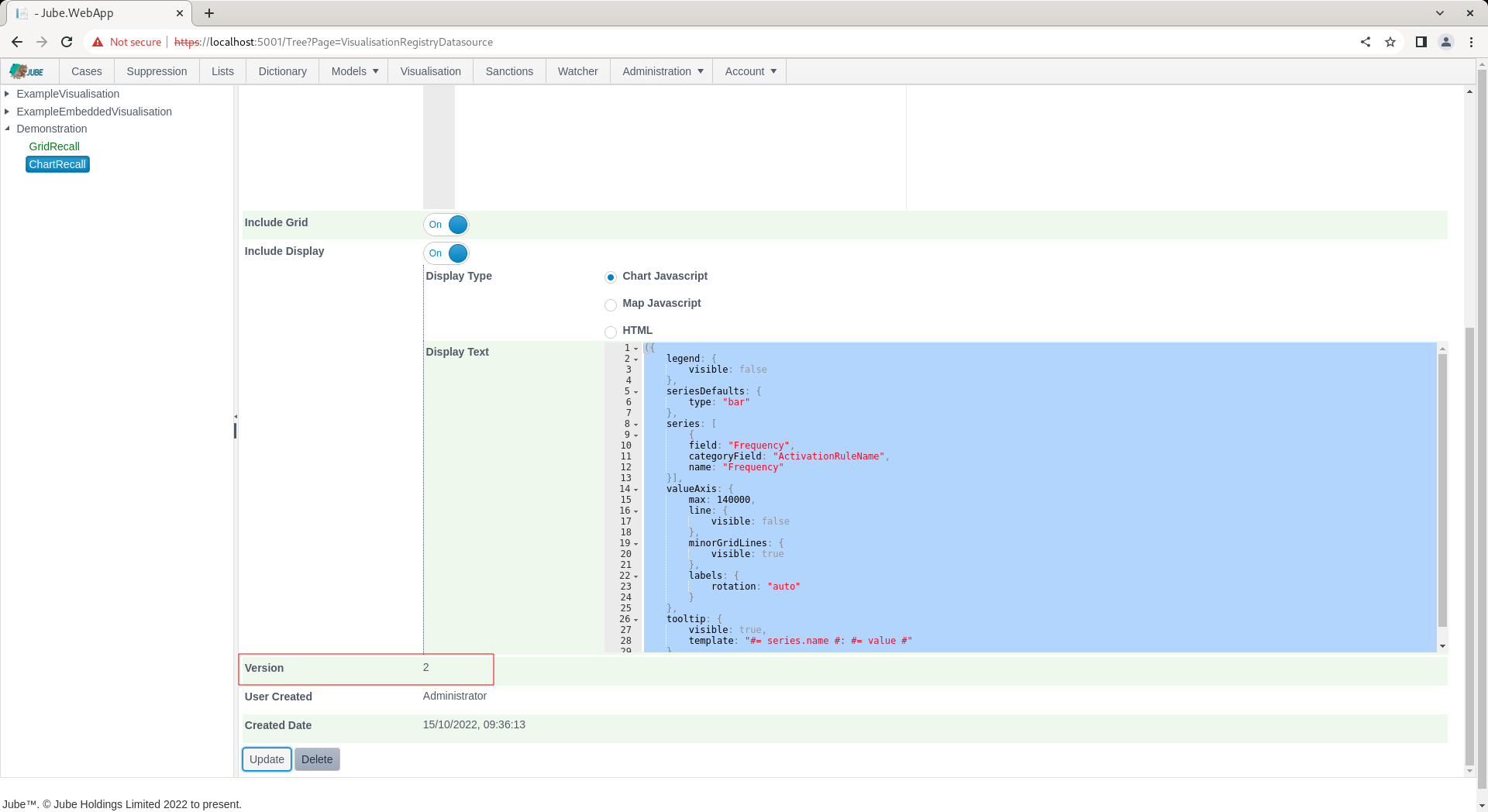The image size is (1488, 812).
Task: Bookmark this page with the star icon
Action: pos(1390,42)
